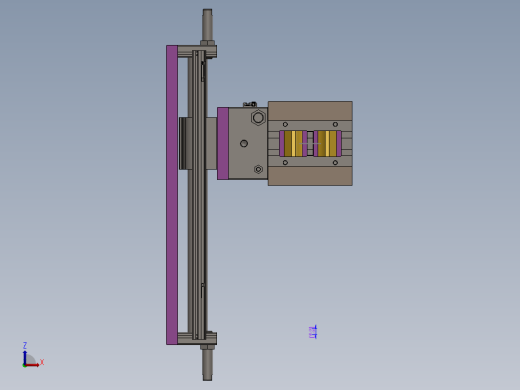Image resolution: width=520 pixels, height=390 pixels.
Task: Select the small purple plate beside the gray block
Action: [223, 143]
